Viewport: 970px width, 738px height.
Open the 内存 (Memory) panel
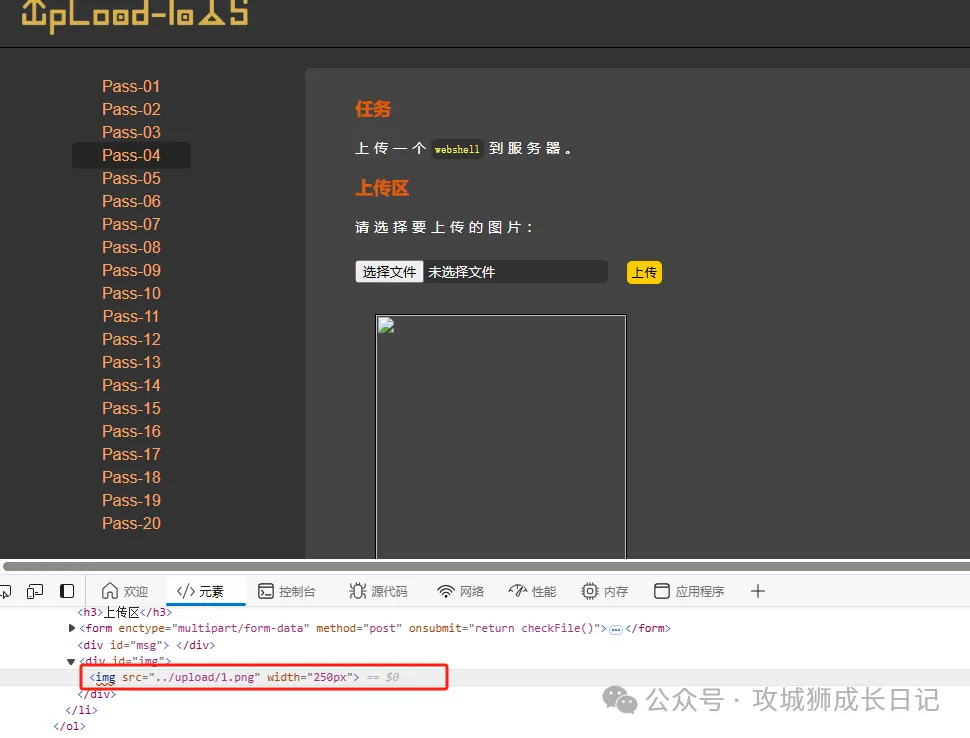(605, 591)
